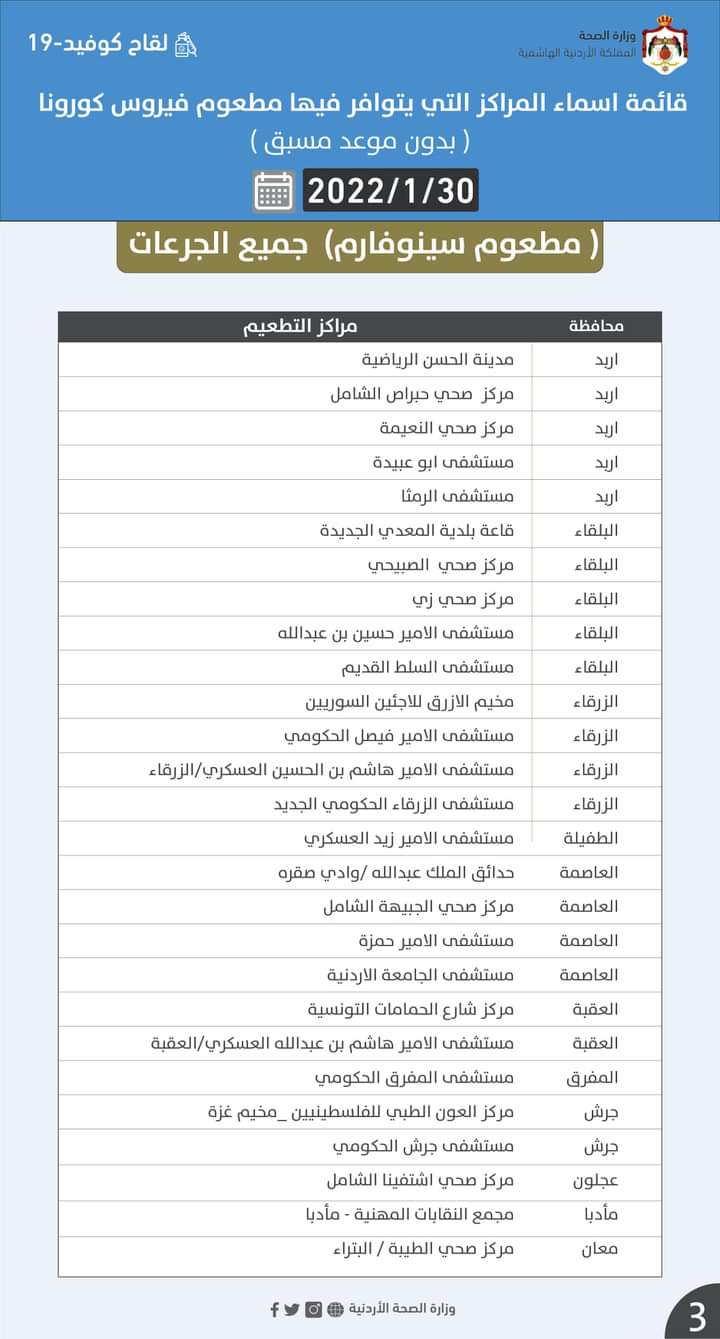720x1339 pixels.
Task: Click the globe website icon
Action: 335,1308
